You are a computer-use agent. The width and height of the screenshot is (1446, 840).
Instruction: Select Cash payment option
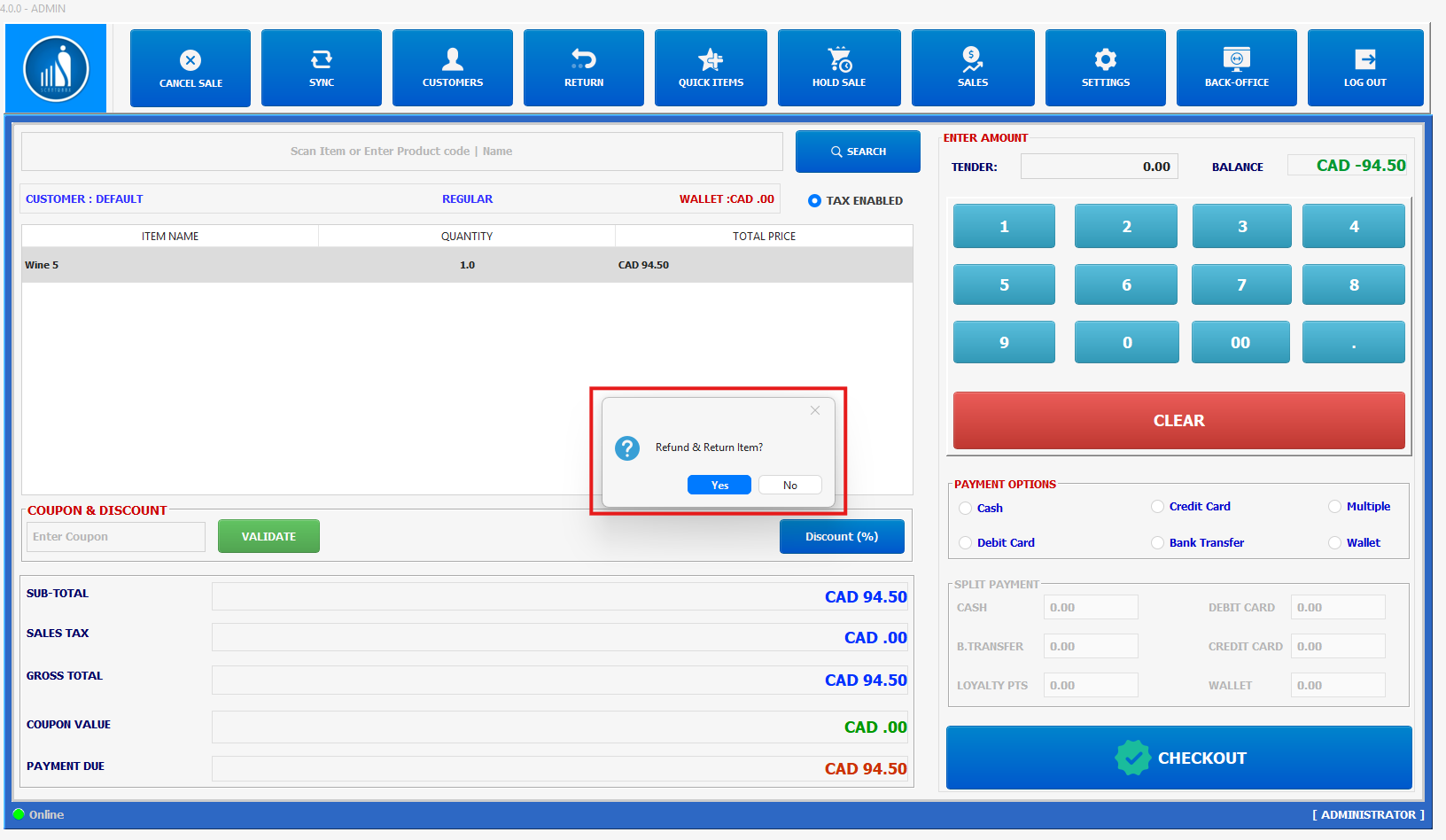click(966, 509)
